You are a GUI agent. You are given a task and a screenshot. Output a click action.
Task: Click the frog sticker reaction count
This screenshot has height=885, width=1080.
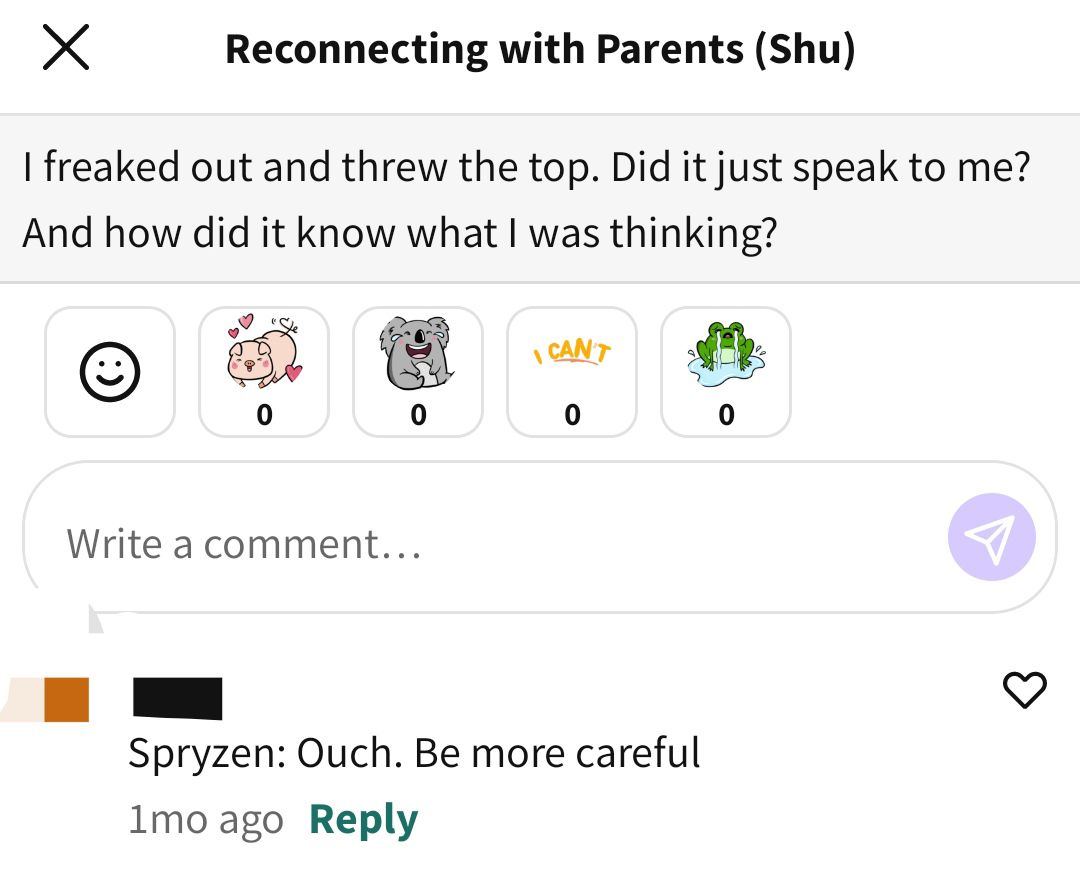click(x=727, y=415)
